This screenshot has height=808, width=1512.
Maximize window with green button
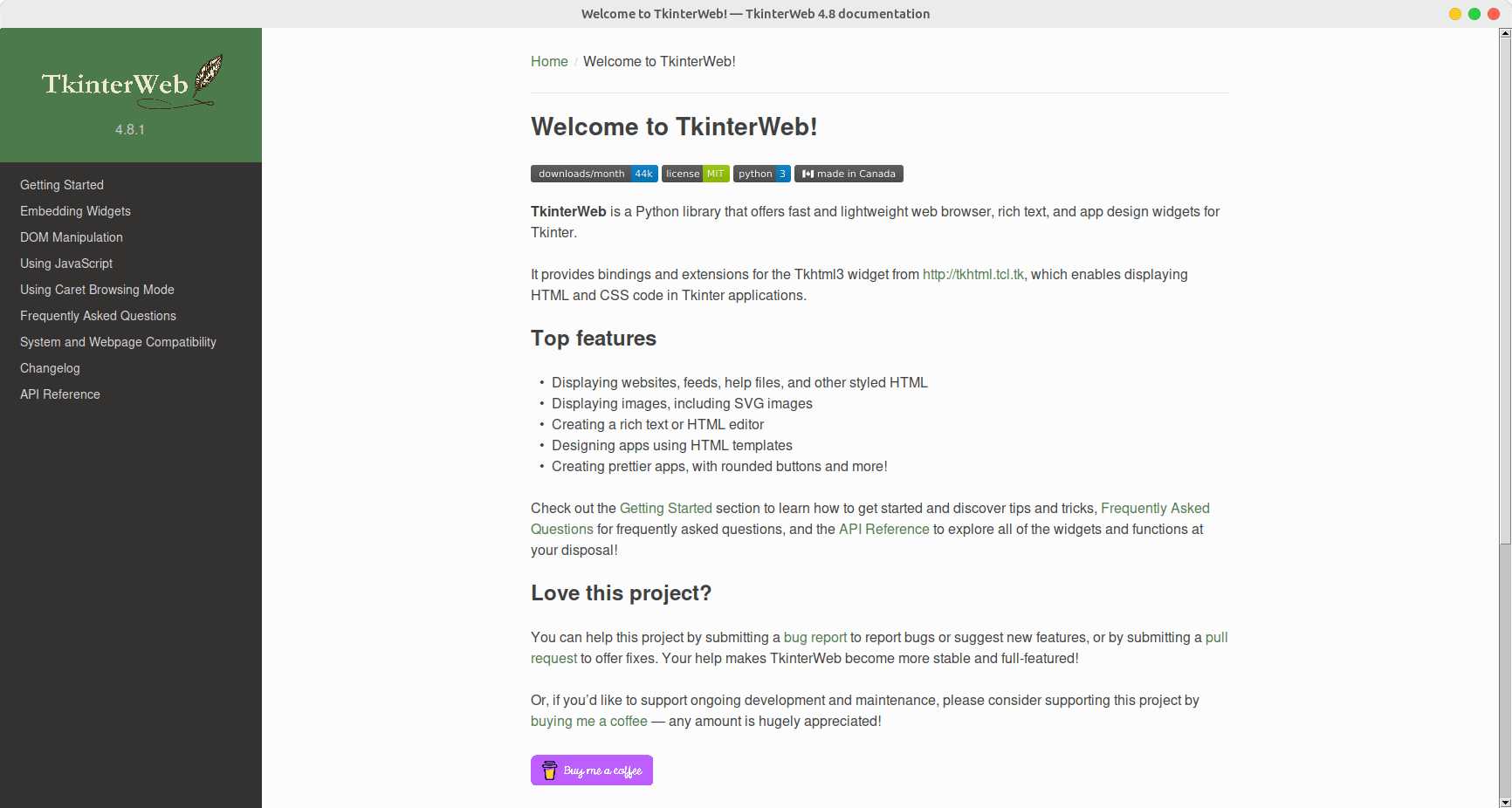[x=1474, y=14]
